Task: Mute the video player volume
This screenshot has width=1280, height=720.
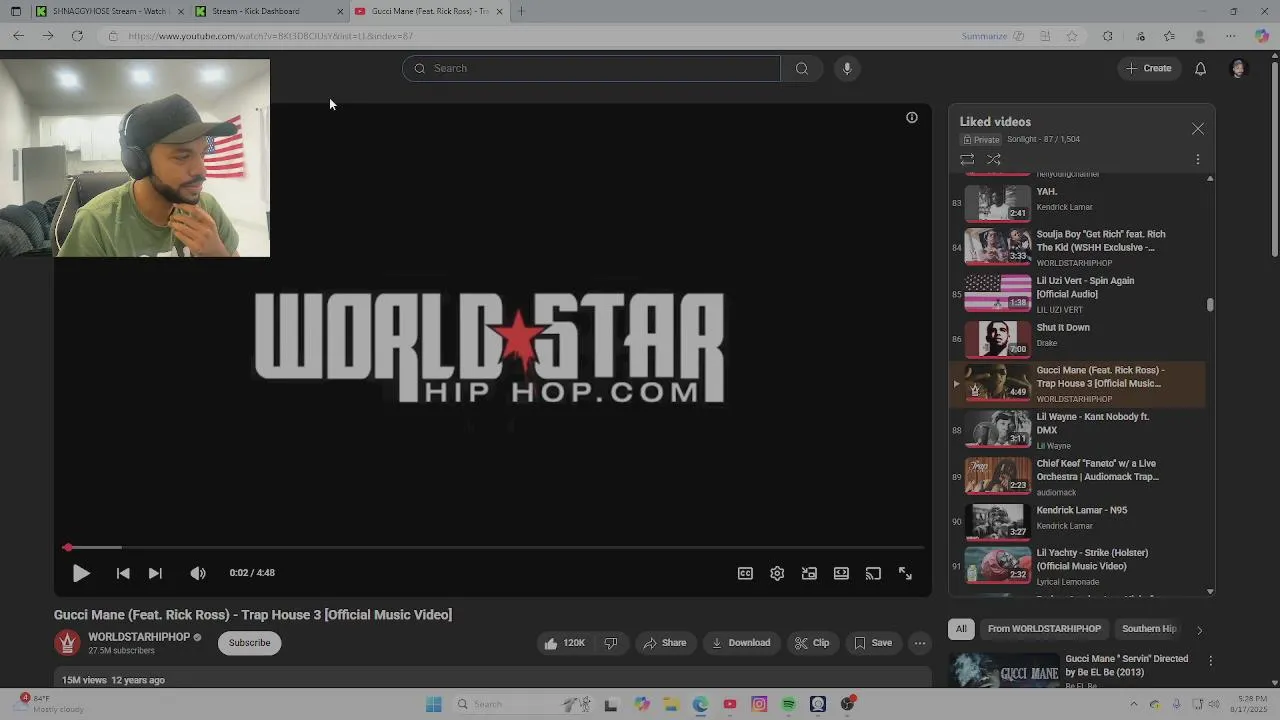Action: pyautogui.click(x=198, y=573)
